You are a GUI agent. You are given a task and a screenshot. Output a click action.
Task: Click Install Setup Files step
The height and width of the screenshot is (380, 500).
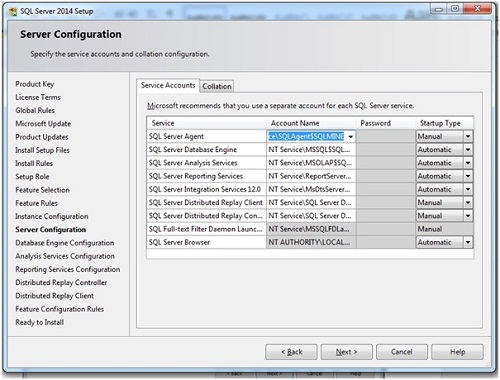42,150
